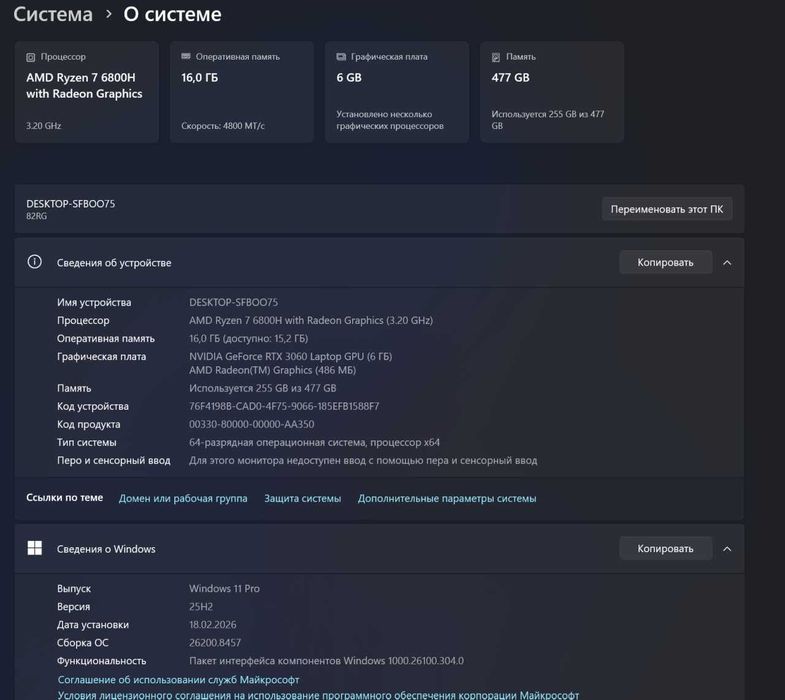Click the processor chip icon in card
Screen dimensions: 785x700
coord(31,57)
